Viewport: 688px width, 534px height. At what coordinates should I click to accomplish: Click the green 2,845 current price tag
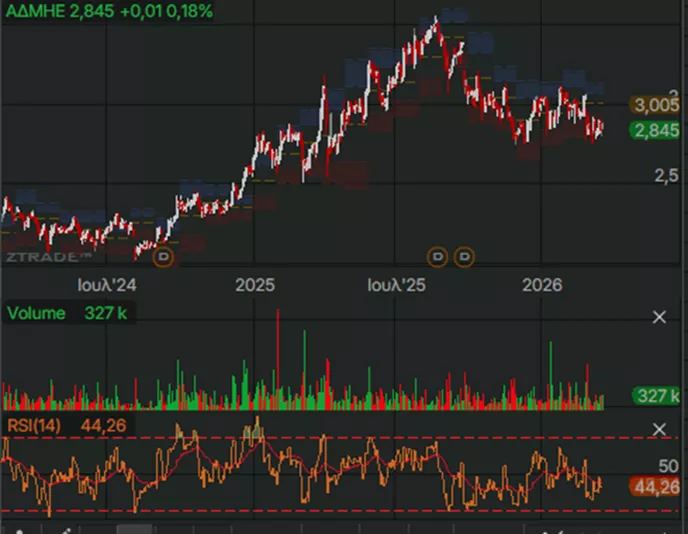(x=657, y=130)
